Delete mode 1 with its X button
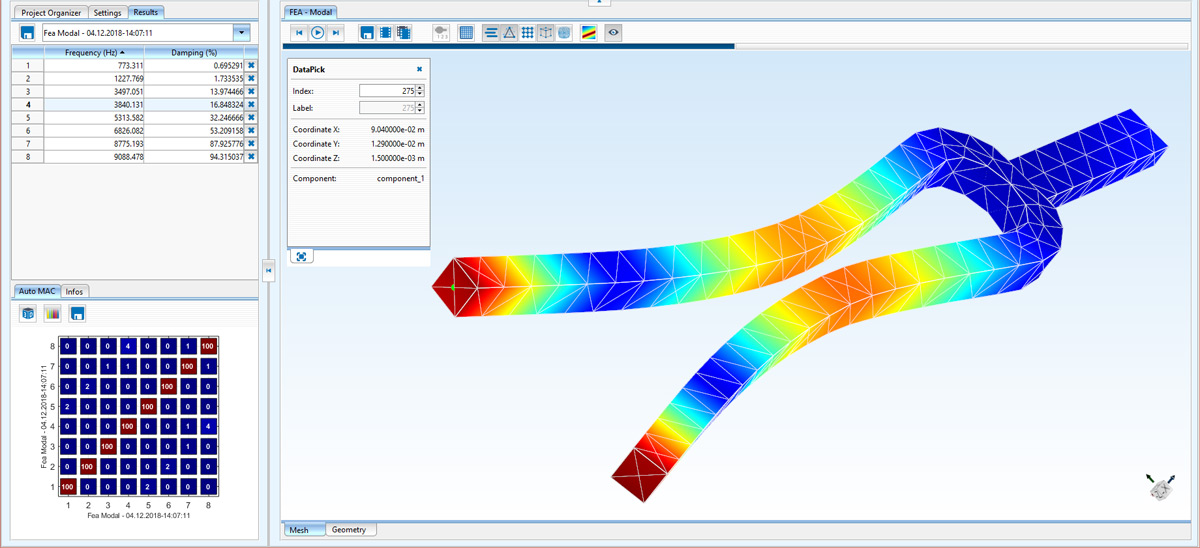 tap(251, 65)
